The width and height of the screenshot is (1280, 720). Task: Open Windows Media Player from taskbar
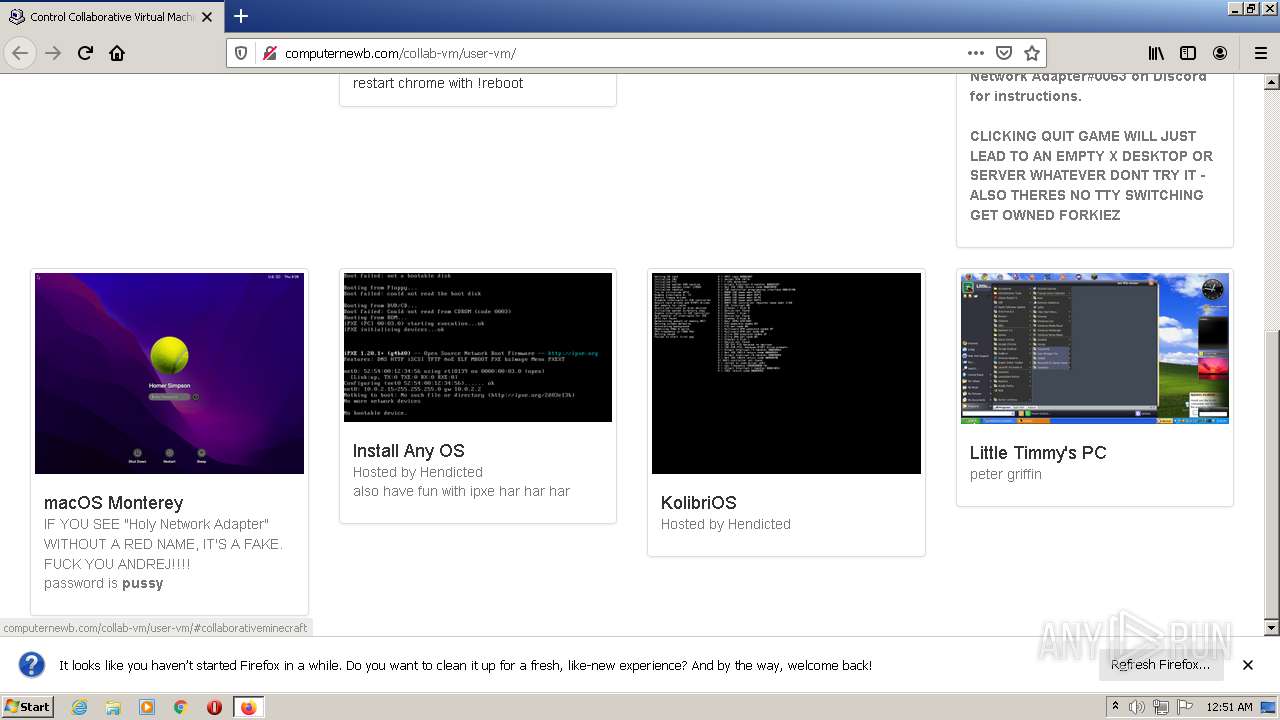147,707
